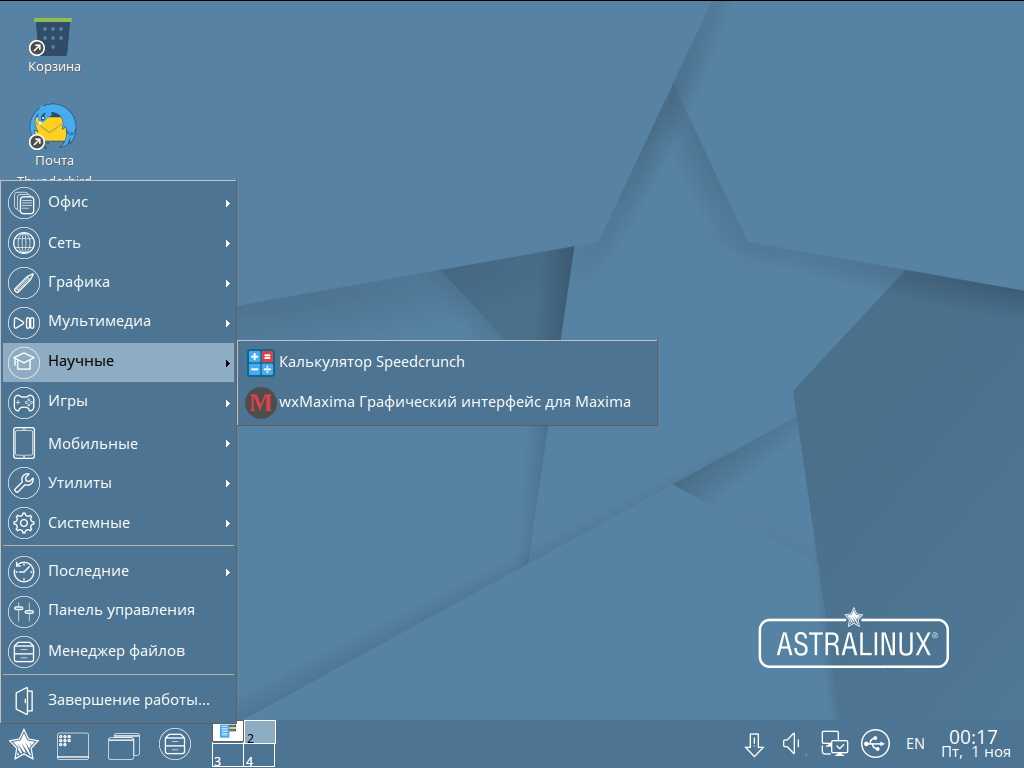Switch keyboard layout via EN indicator

tap(915, 744)
